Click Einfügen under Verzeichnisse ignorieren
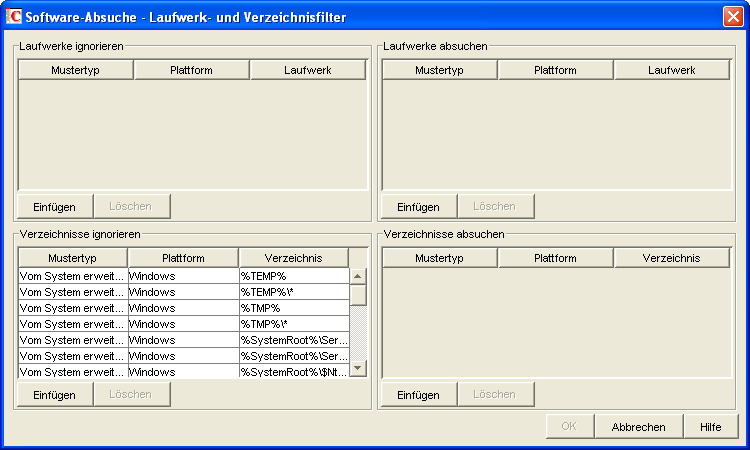750x450 pixels. coord(55,395)
